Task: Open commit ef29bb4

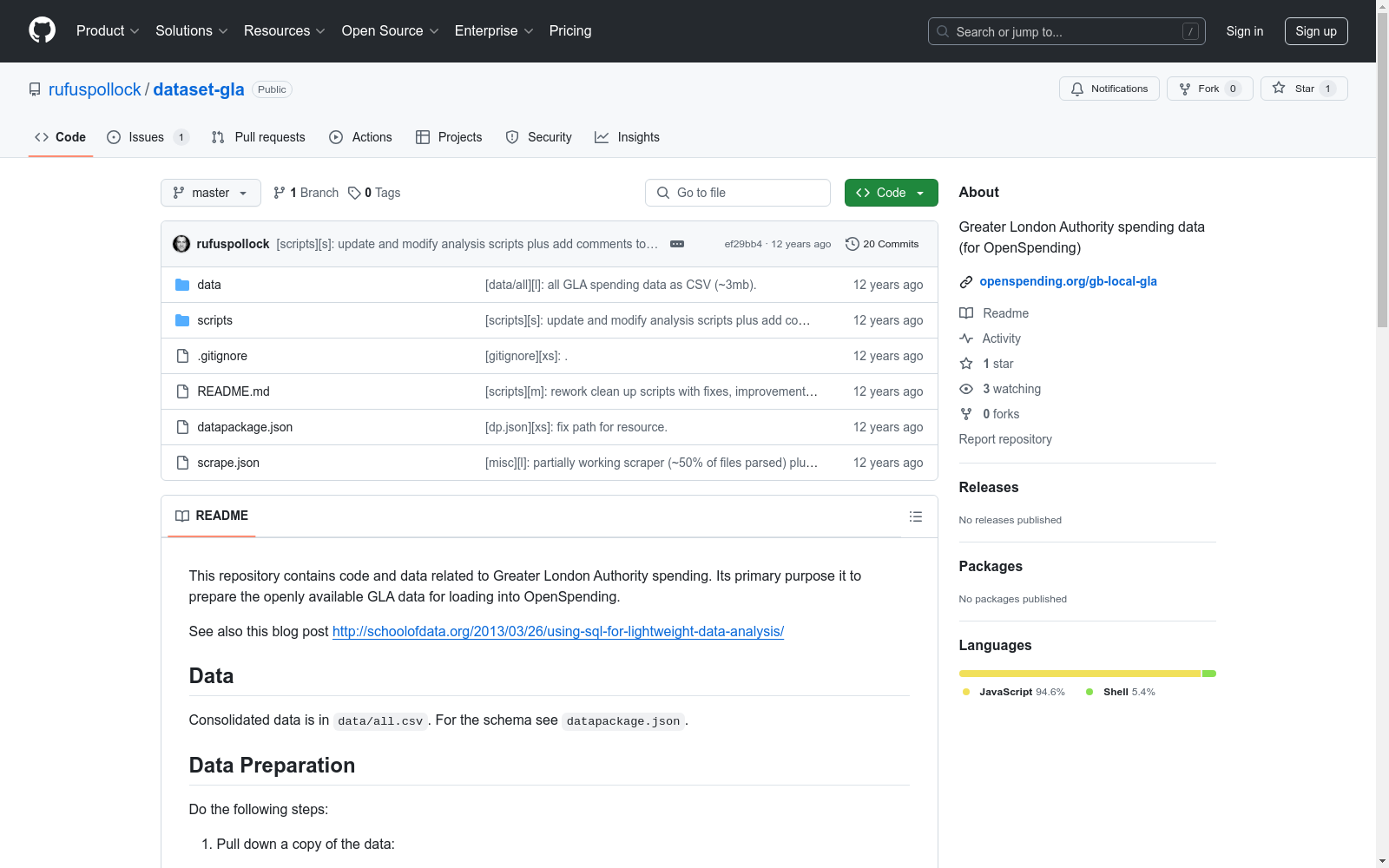Action: 743,244
